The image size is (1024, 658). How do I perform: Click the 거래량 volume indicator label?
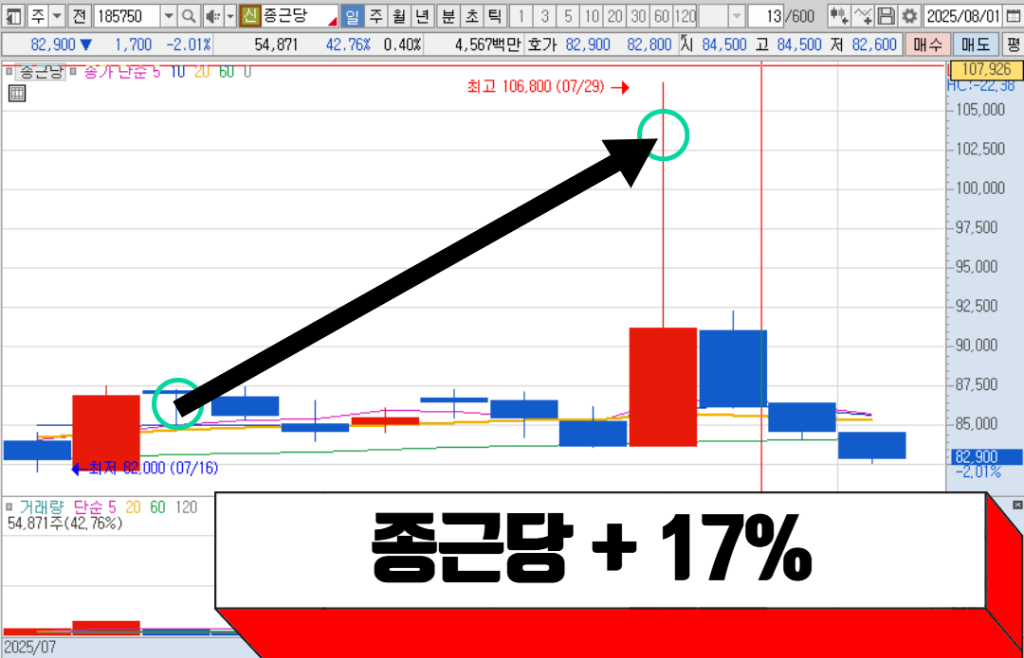42,507
